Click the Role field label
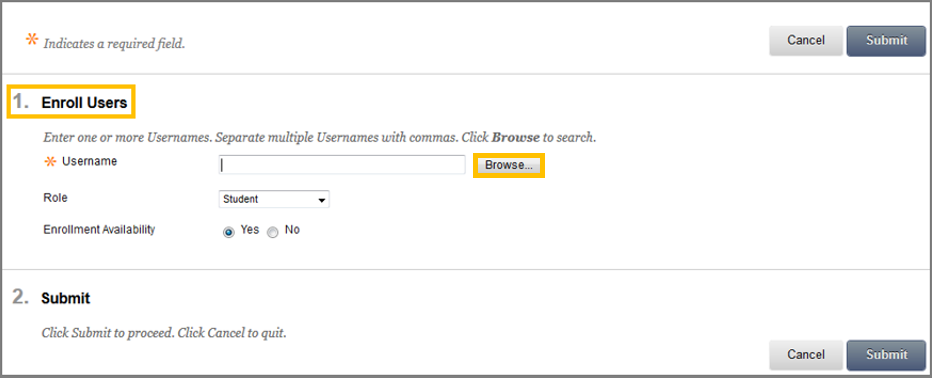The height and width of the screenshot is (378, 932). [x=55, y=197]
